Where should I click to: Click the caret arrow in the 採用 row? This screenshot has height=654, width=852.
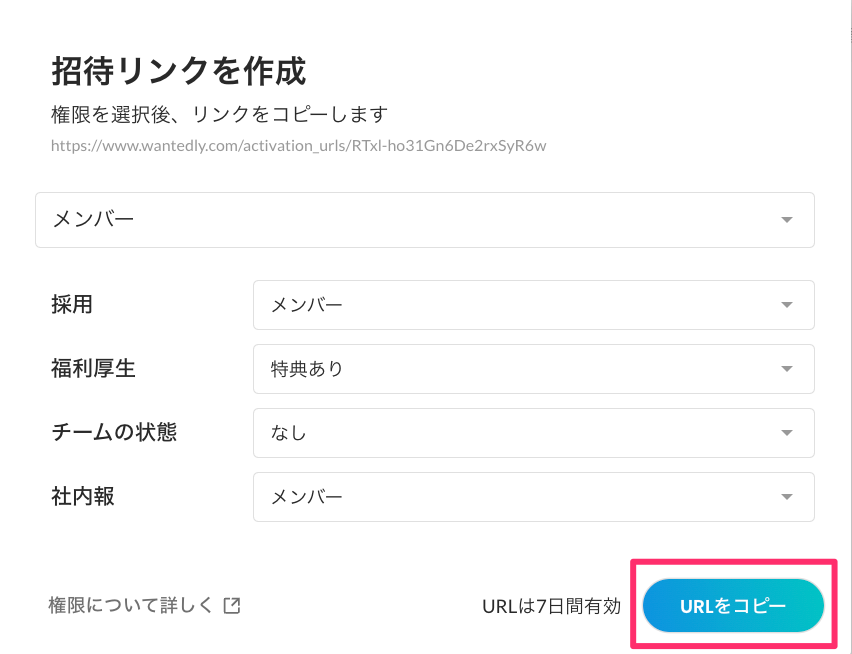(x=787, y=305)
